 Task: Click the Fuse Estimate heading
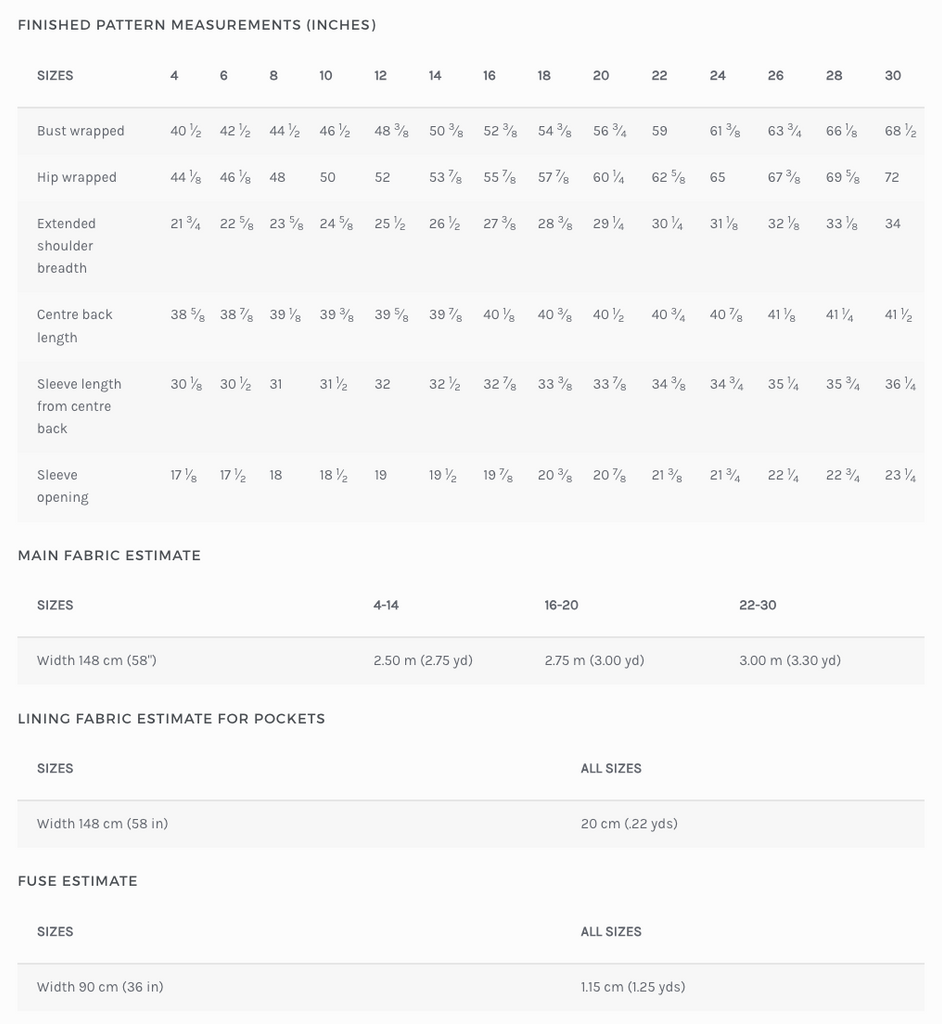(x=77, y=881)
